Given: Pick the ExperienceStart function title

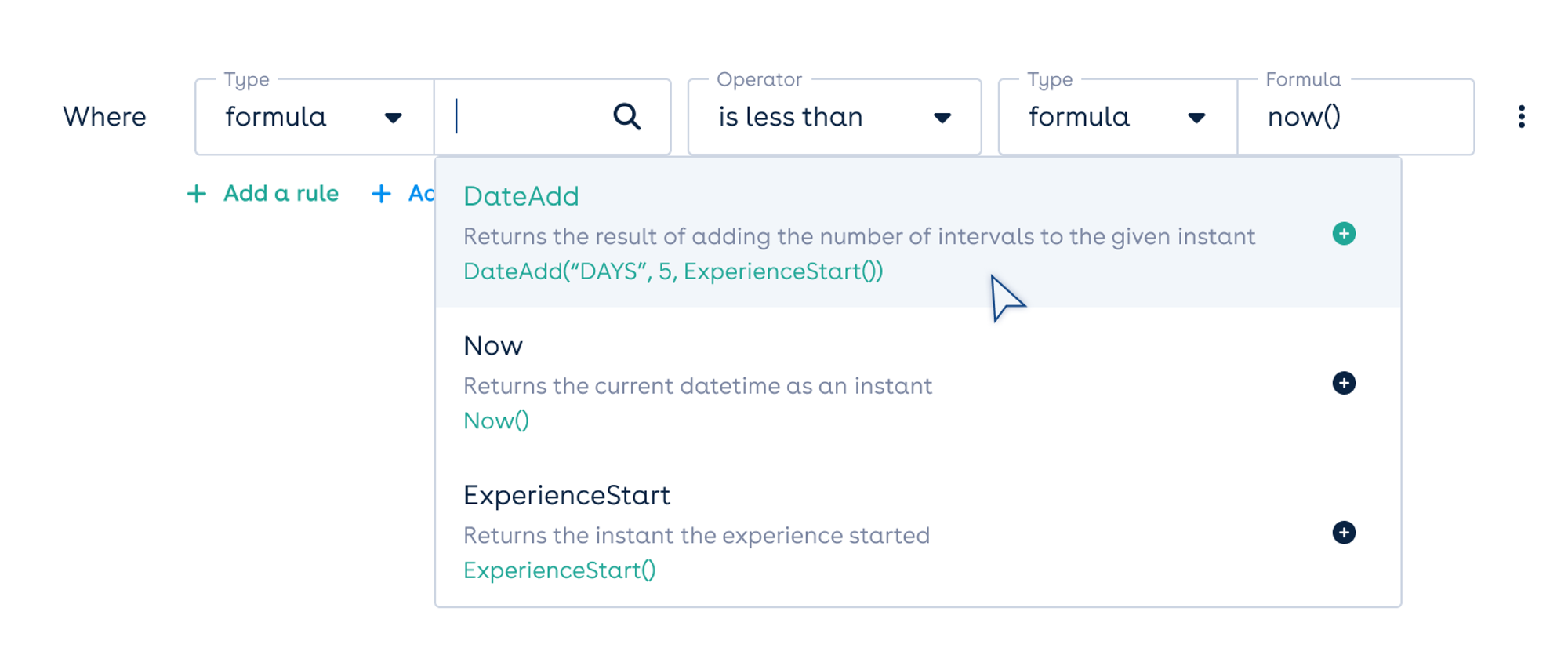Looking at the screenshot, I should pos(567,496).
